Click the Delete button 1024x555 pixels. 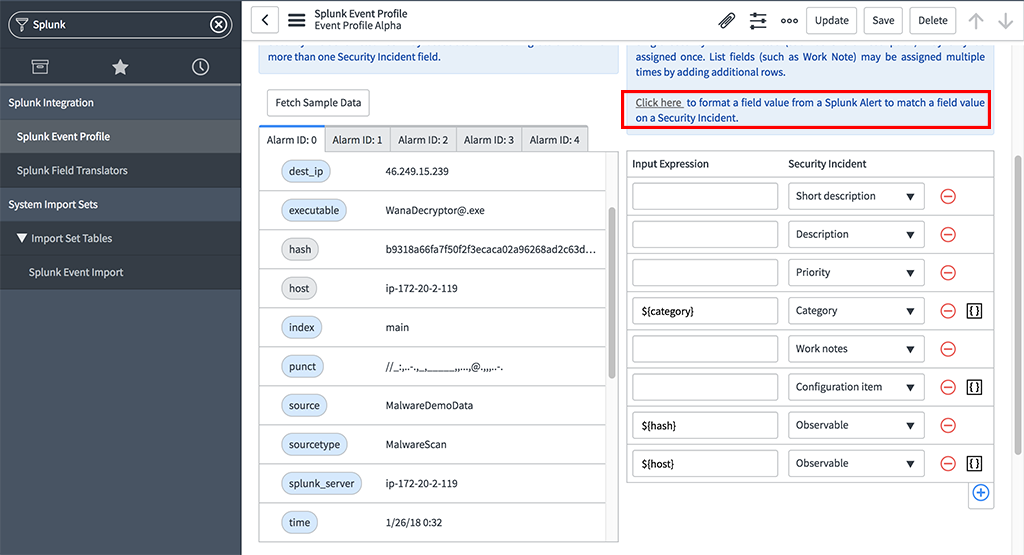pos(933,20)
